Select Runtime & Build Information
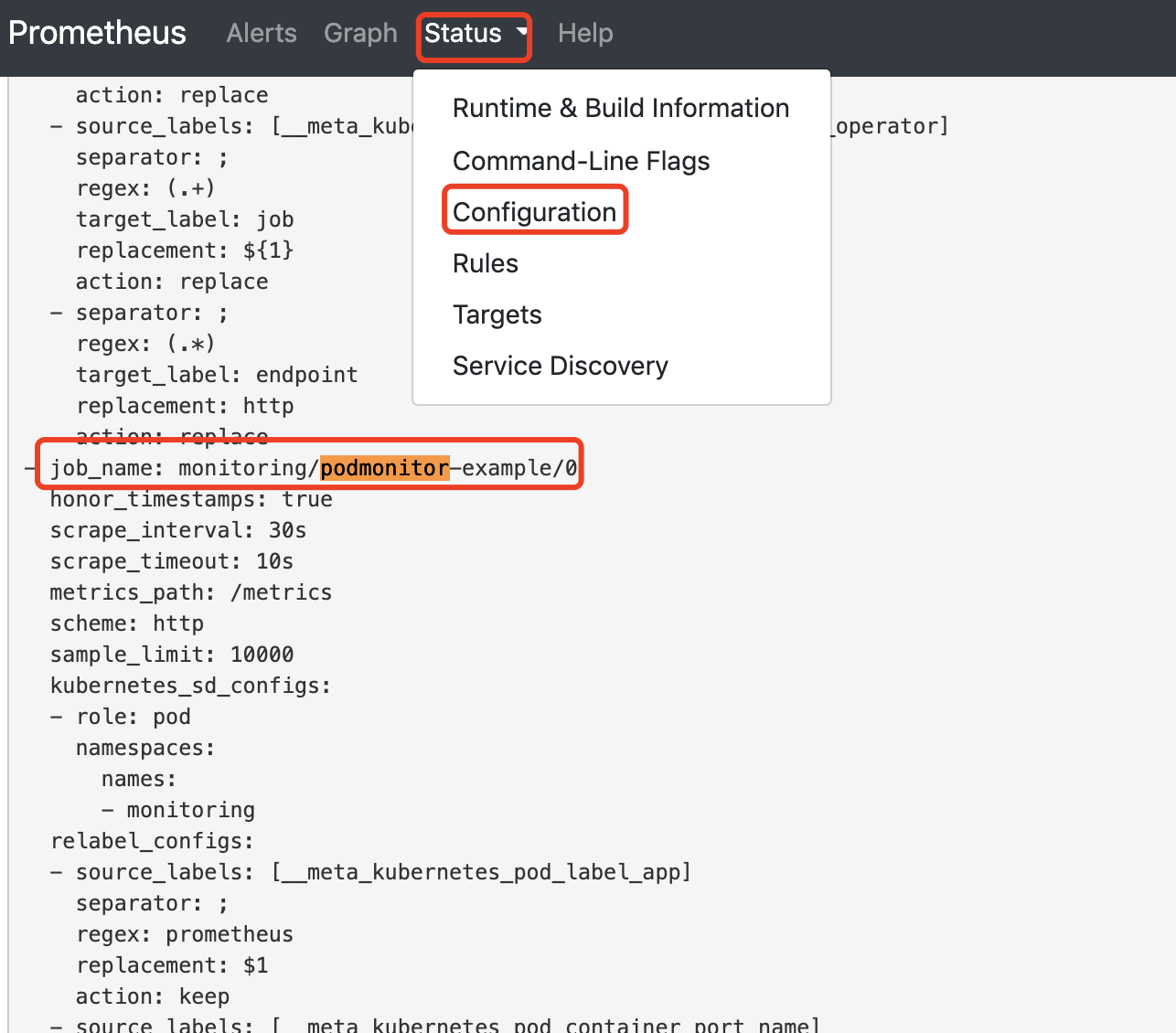The width and height of the screenshot is (1176, 1033). [620, 108]
